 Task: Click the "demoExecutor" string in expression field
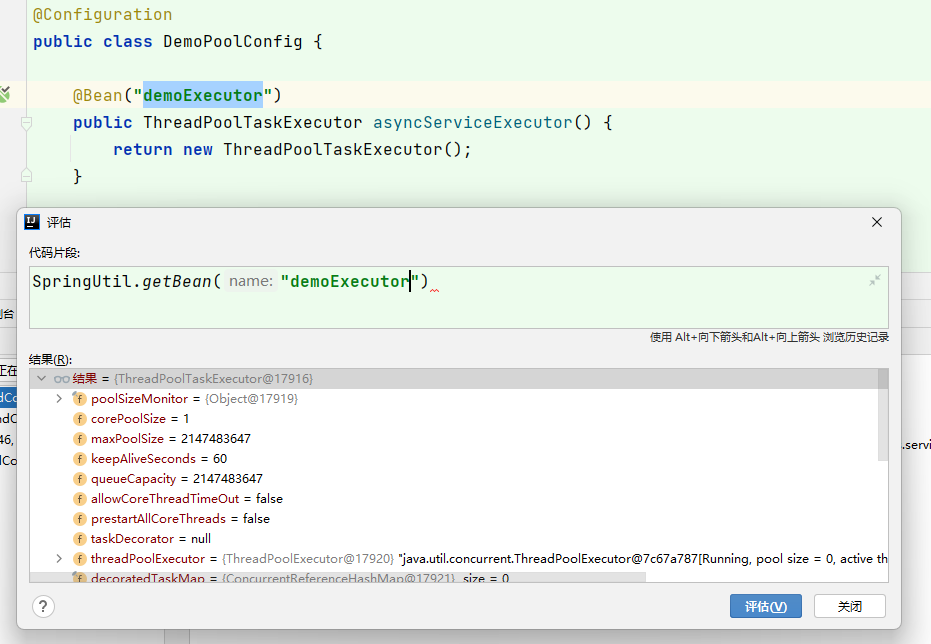tap(350, 281)
